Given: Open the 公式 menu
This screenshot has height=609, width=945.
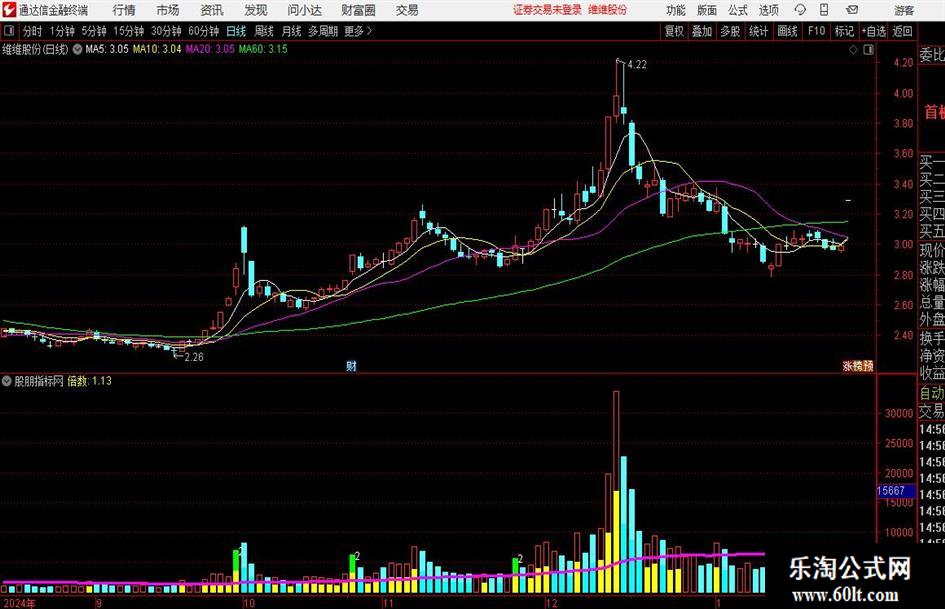Looking at the screenshot, I should [x=738, y=10].
